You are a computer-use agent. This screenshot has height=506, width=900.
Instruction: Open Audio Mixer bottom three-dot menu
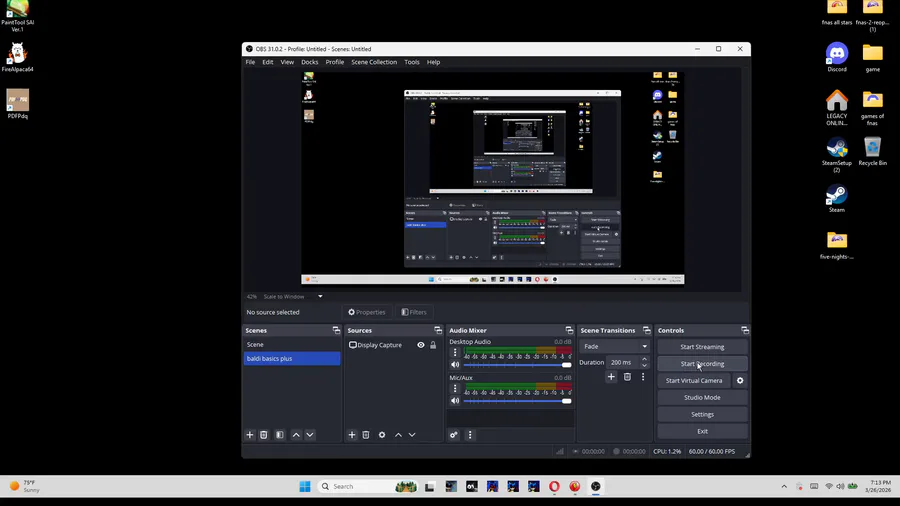(470, 435)
